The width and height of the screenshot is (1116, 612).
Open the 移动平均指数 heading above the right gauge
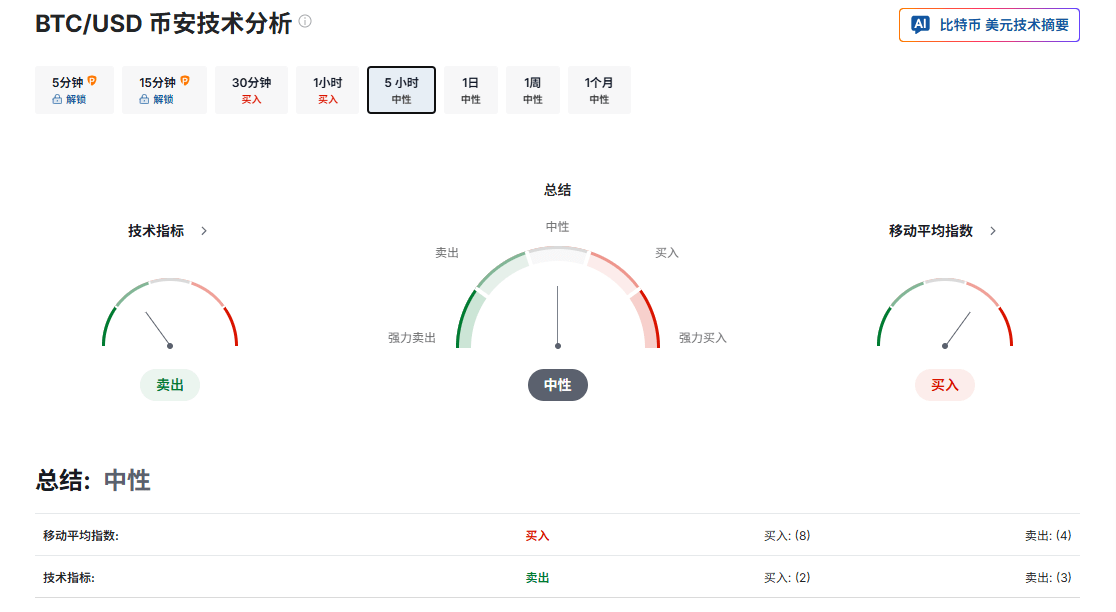[x=930, y=231]
